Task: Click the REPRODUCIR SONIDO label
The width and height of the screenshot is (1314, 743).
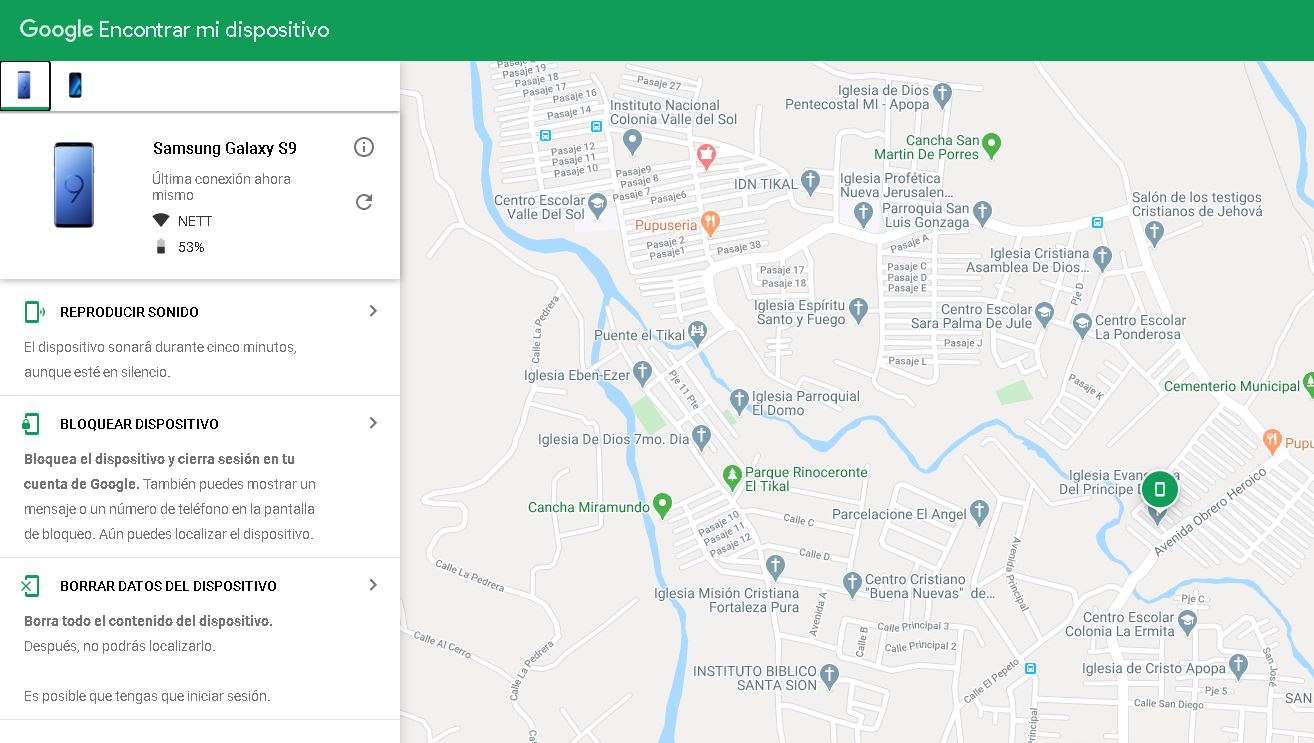Action: tap(129, 312)
